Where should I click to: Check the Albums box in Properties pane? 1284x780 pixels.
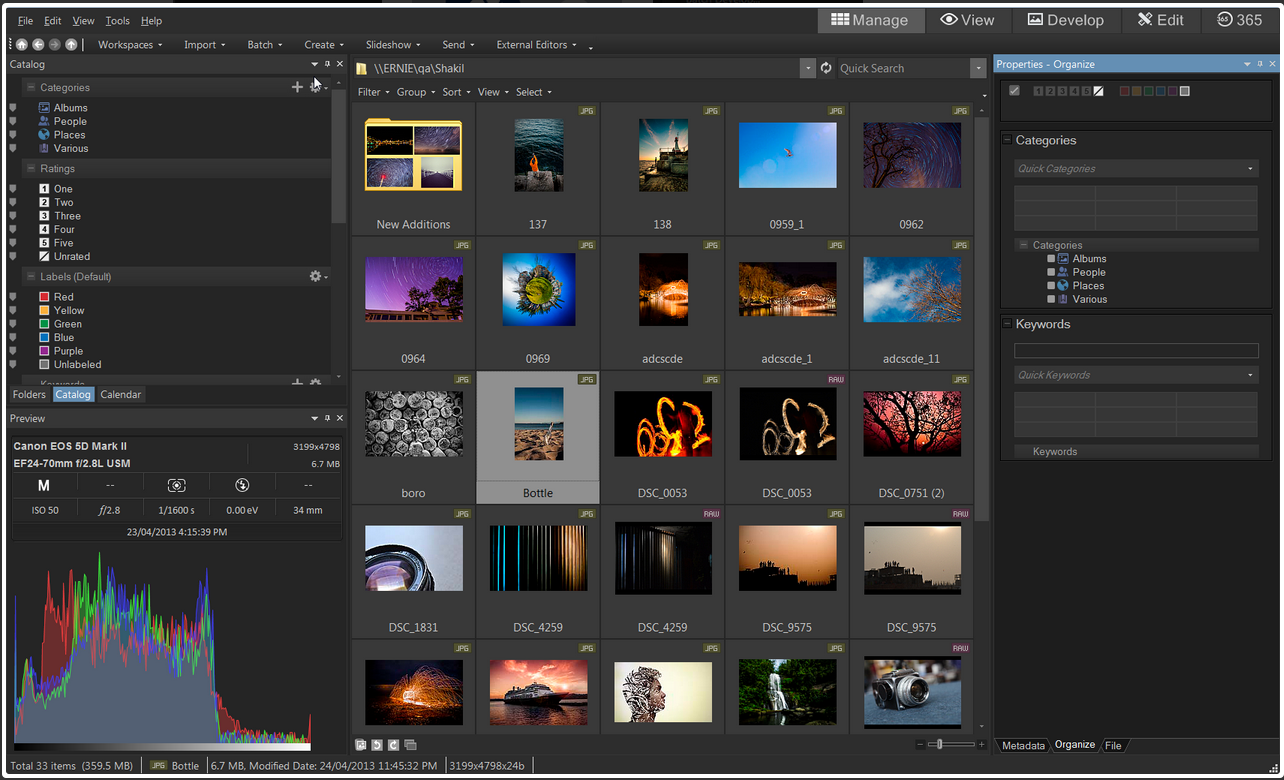1051,259
